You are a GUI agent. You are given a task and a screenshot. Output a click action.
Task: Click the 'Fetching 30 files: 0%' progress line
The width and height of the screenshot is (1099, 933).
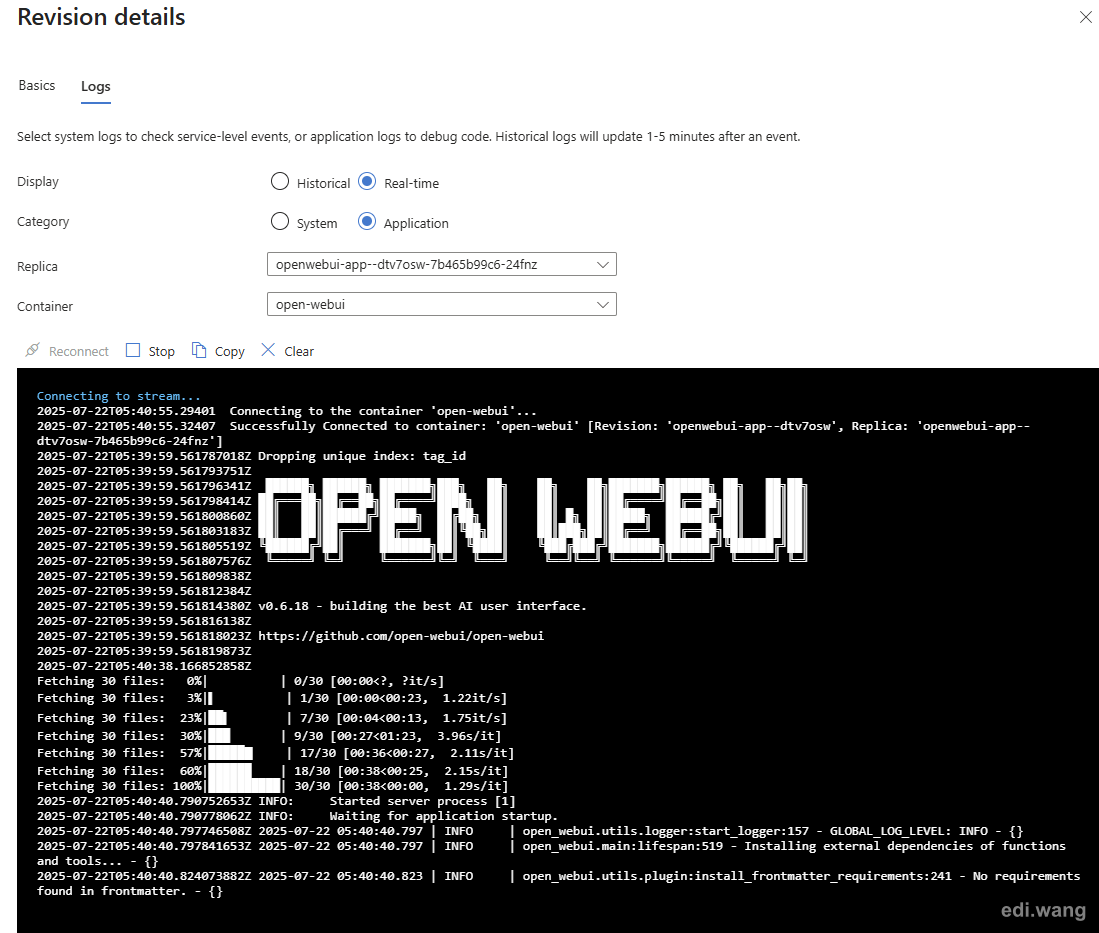tap(240, 681)
